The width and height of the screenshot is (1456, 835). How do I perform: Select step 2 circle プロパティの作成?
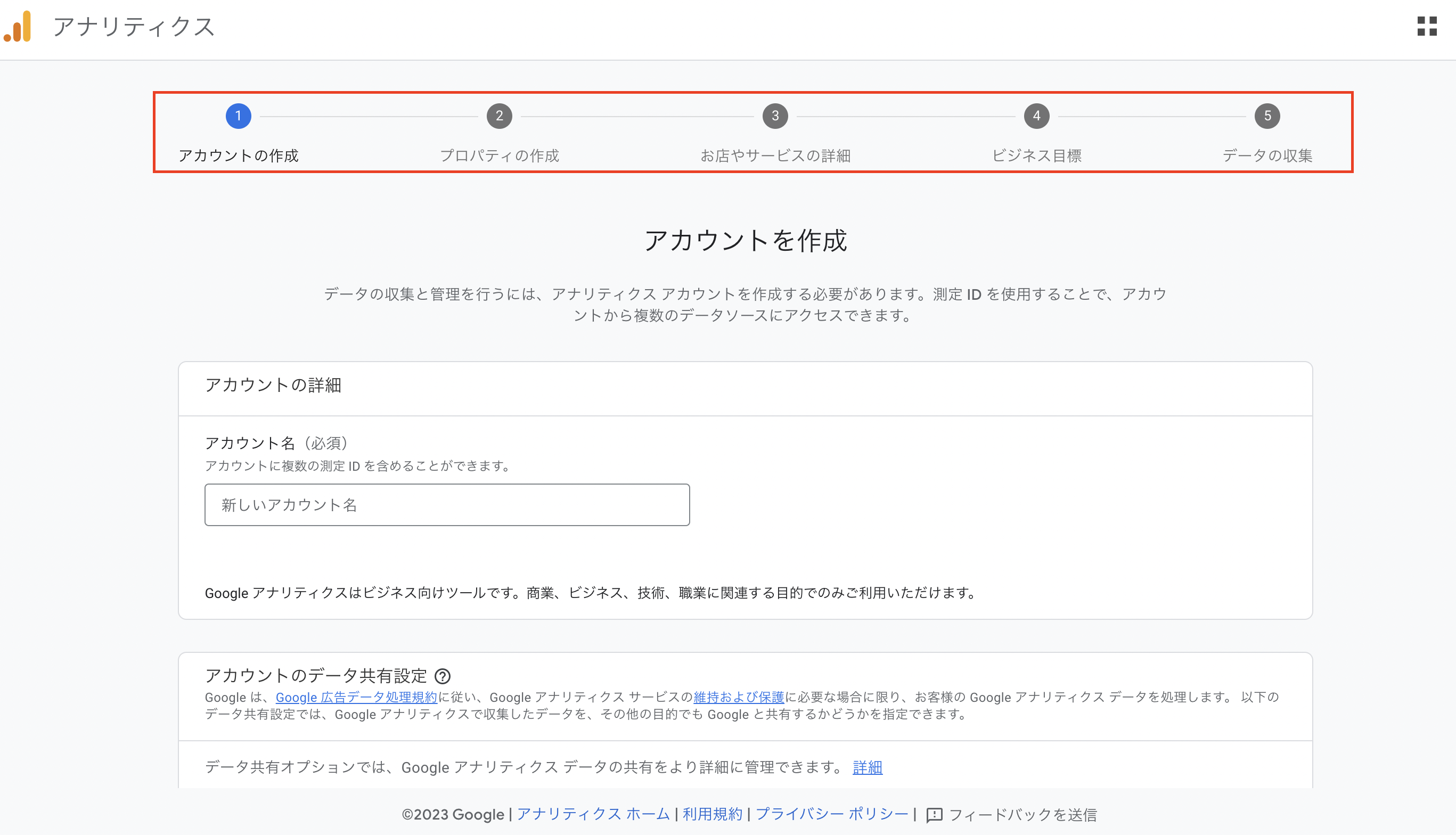(x=500, y=116)
